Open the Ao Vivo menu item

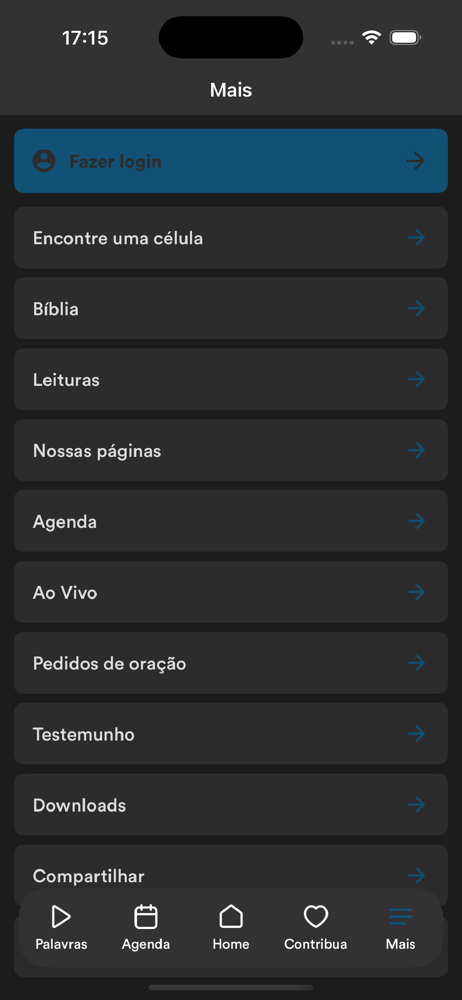[x=231, y=592]
